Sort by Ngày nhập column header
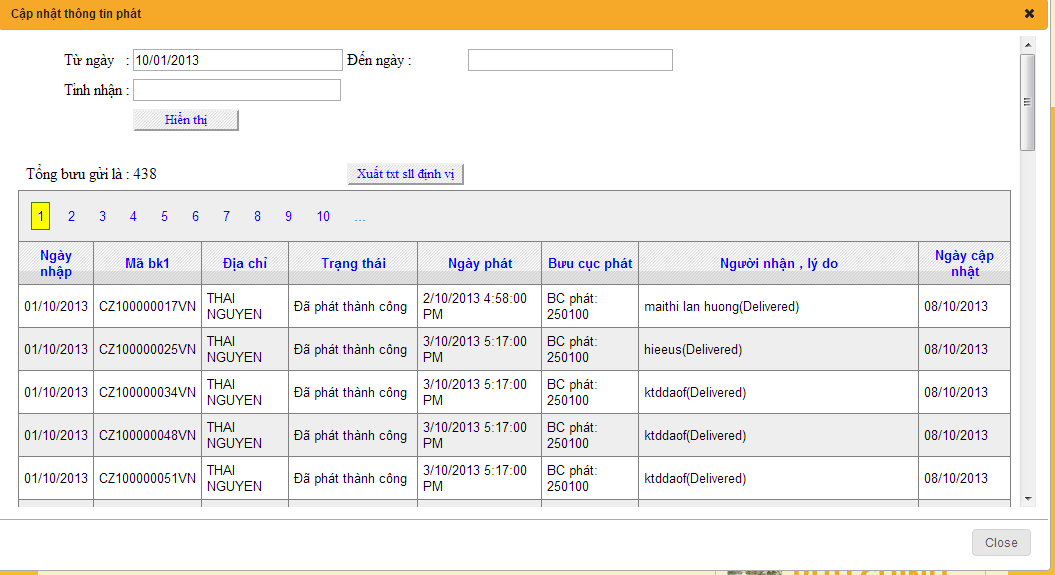The image size is (1055, 575). pyautogui.click(x=56, y=263)
